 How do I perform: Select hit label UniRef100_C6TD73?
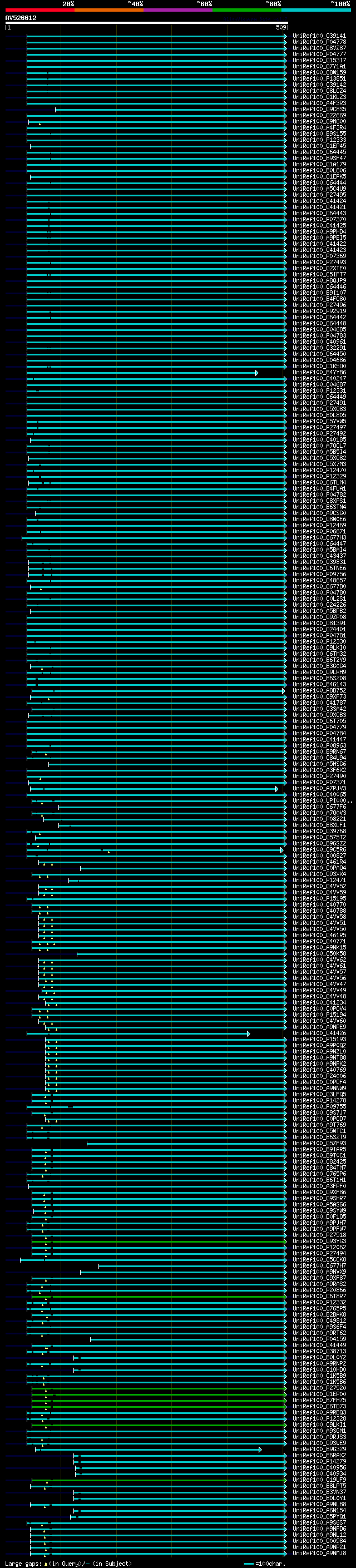[319, 1406]
